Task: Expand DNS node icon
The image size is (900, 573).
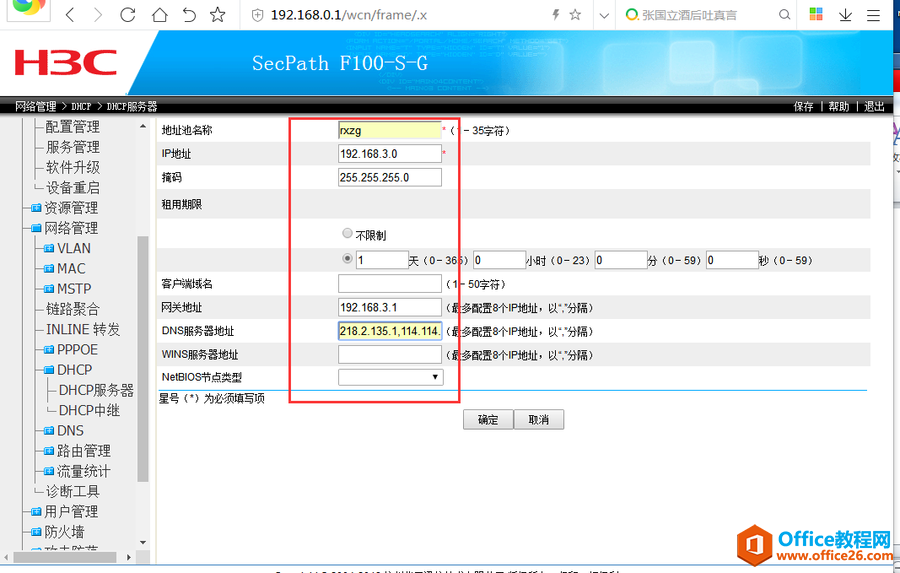Action: tap(49, 431)
